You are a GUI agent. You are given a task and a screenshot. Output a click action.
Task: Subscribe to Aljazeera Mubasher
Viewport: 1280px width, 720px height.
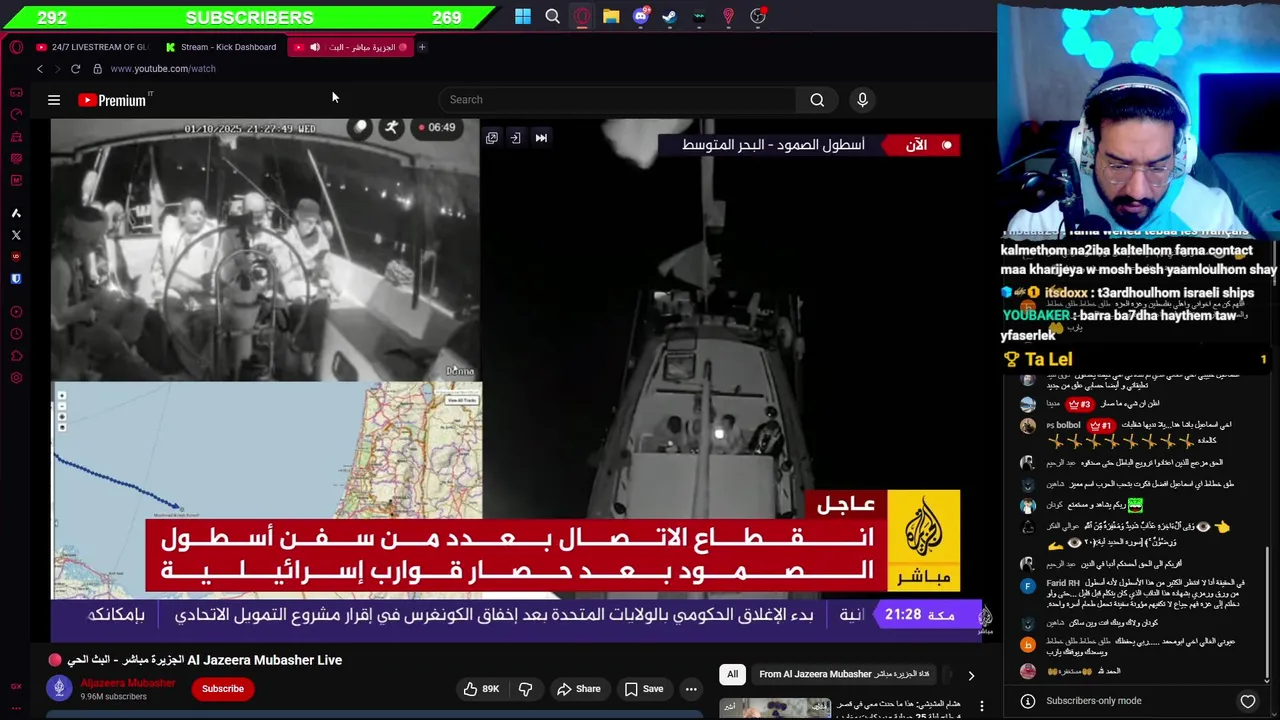(x=223, y=688)
